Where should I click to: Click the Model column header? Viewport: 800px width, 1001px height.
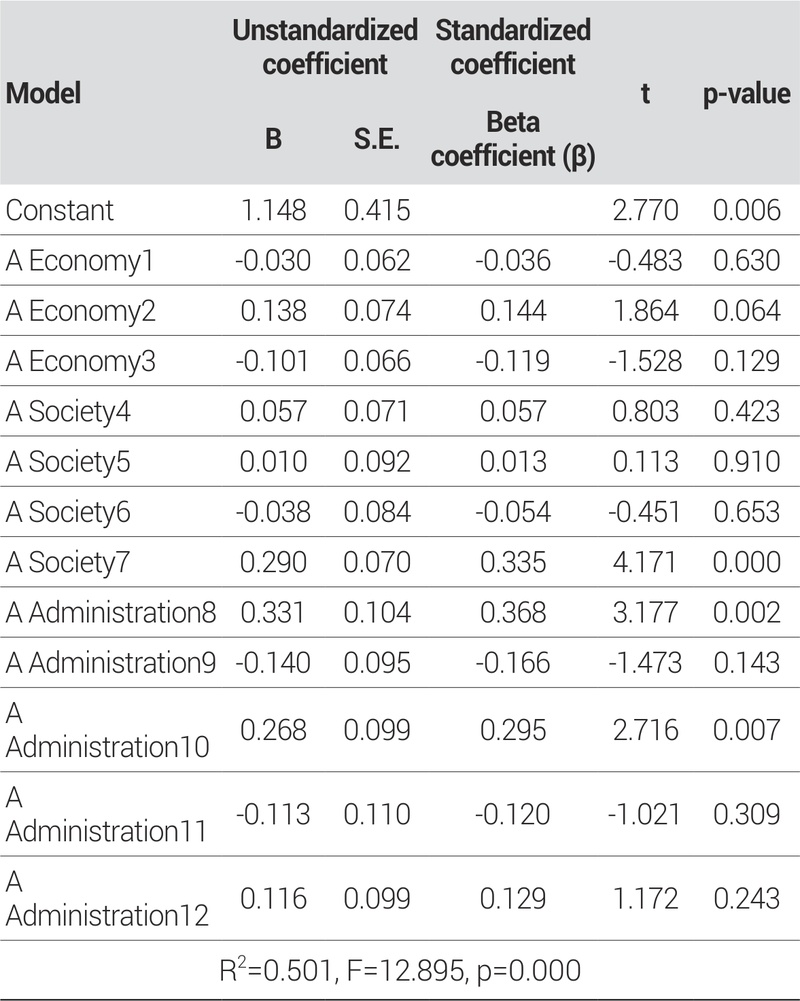[43, 94]
